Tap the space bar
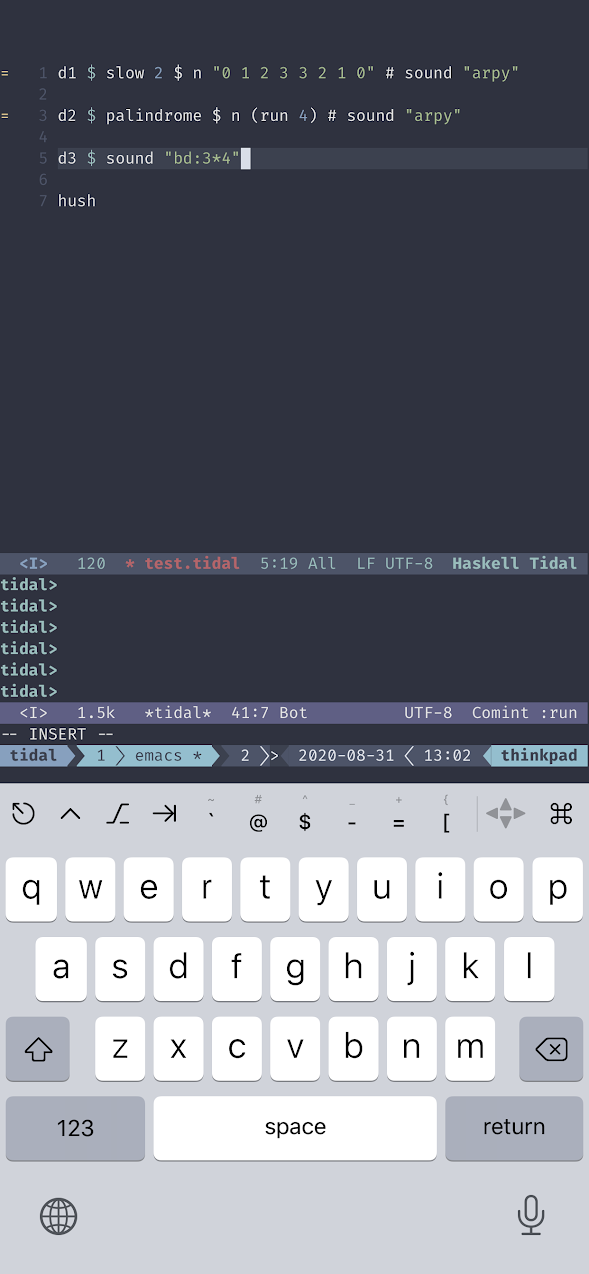589x1274 pixels. tap(295, 1128)
